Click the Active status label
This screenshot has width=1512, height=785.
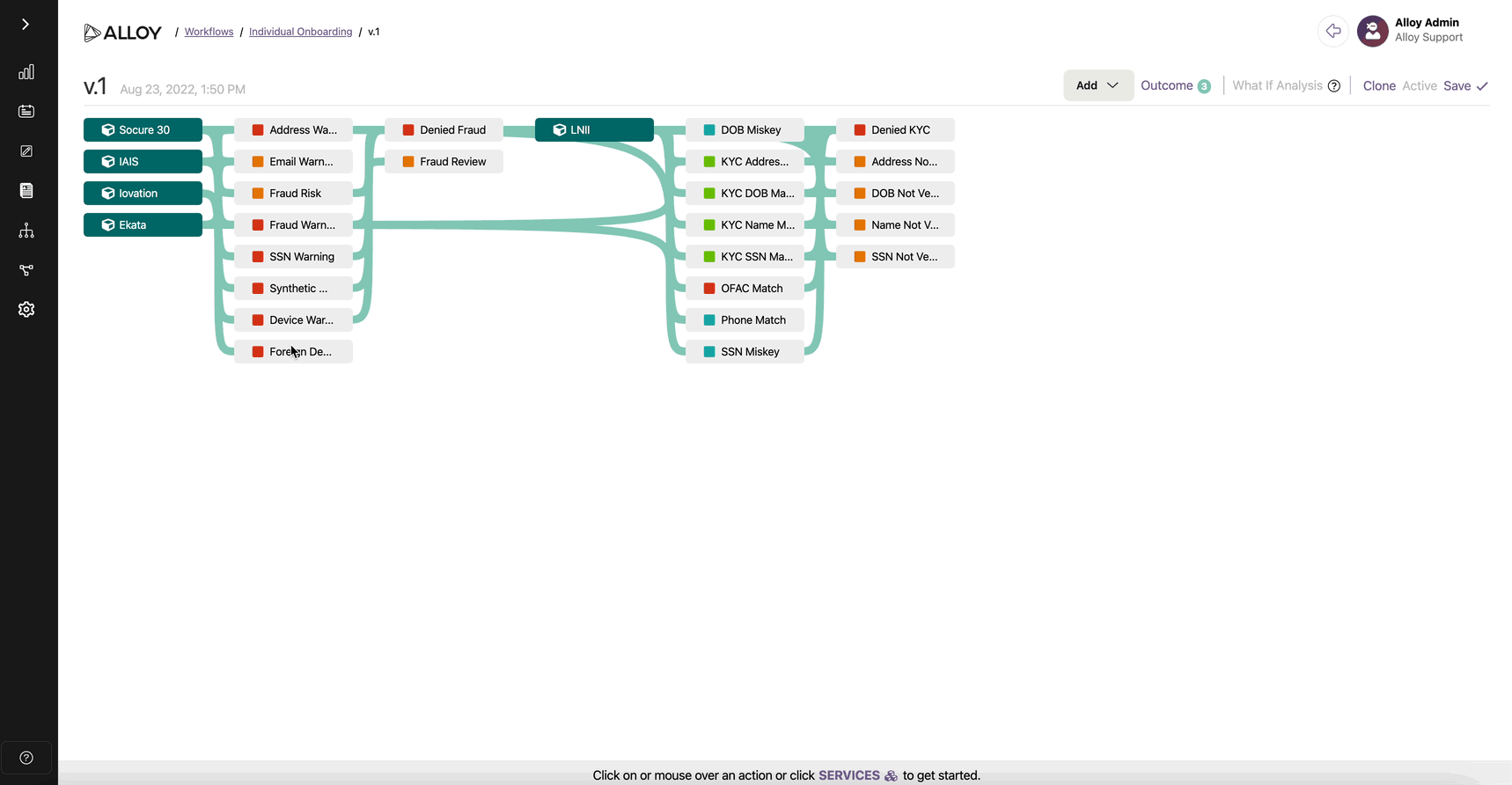tap(1420, 85)
